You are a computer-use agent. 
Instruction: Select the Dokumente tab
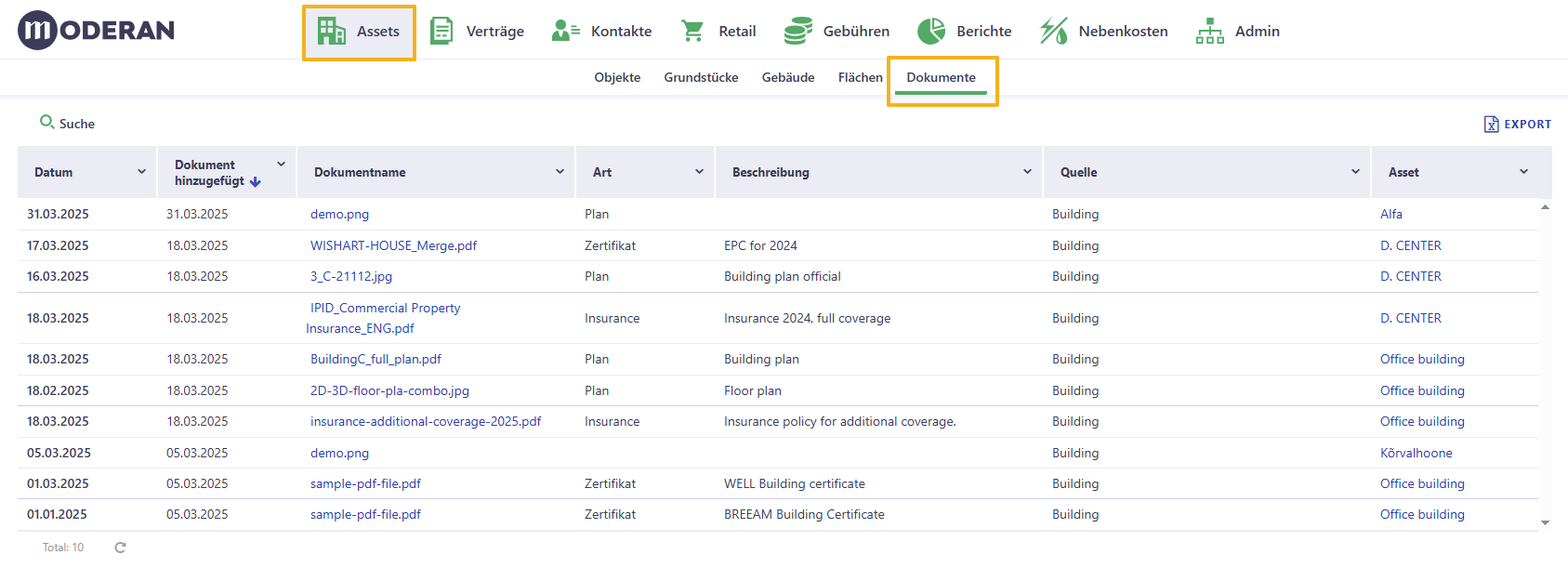click(941, 77)
